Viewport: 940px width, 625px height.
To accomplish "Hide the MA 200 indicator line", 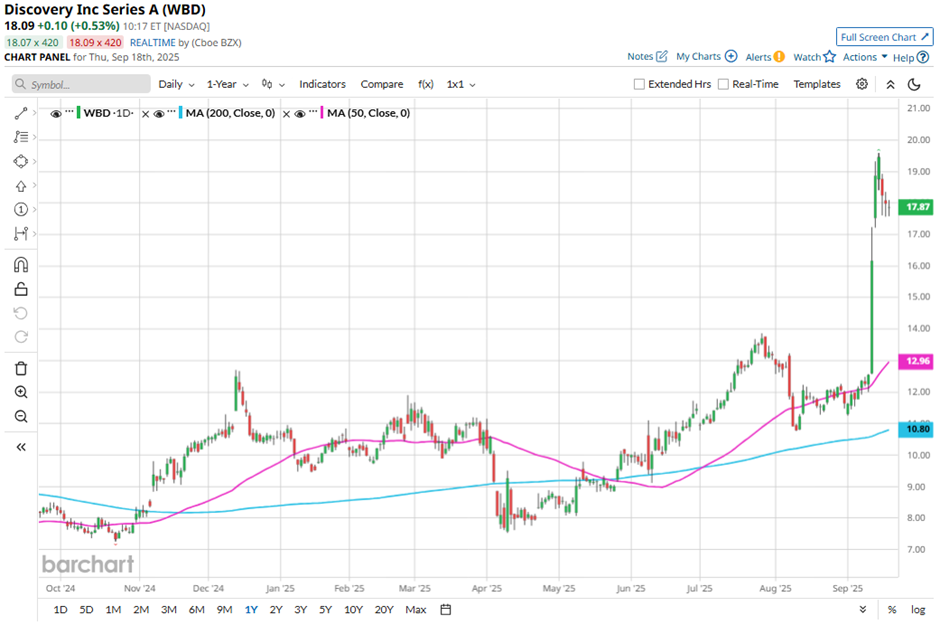I will click(x=159, y=113).
